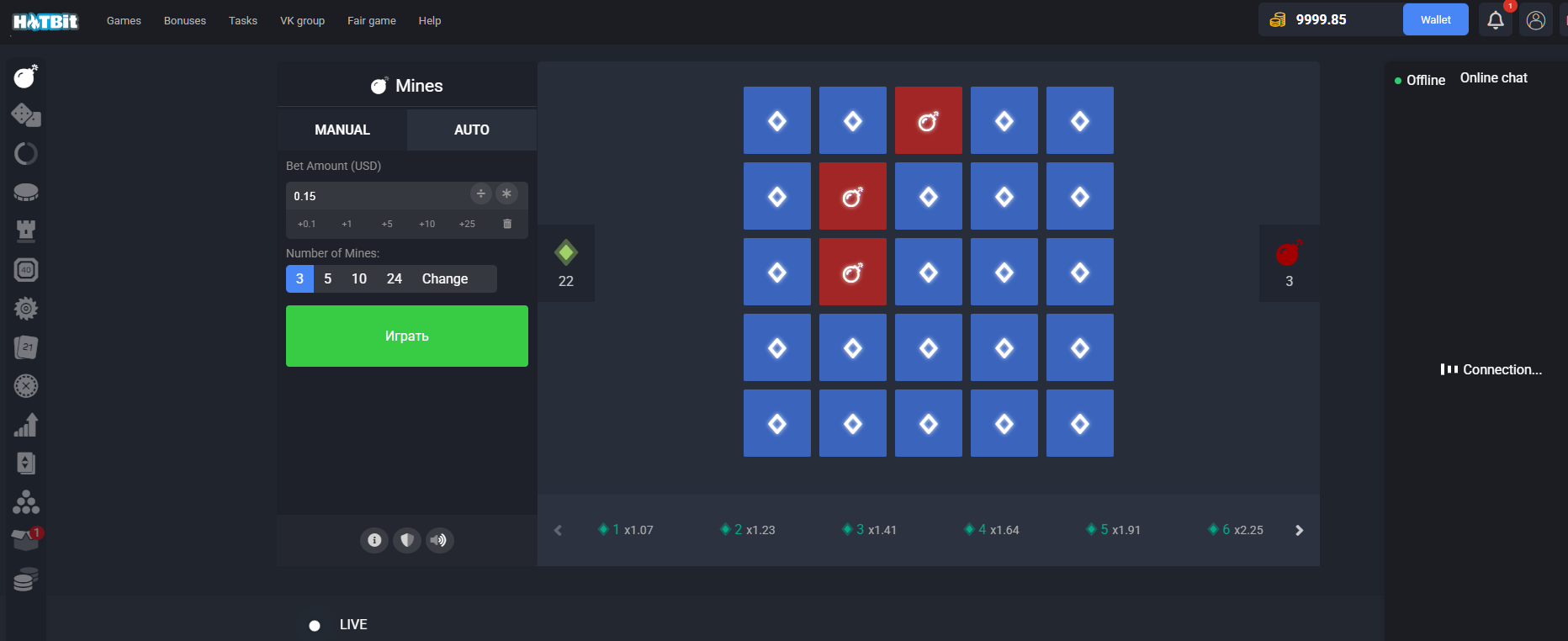
Task: Switch to the AUTO tab
Action: (x=471, y=130)
